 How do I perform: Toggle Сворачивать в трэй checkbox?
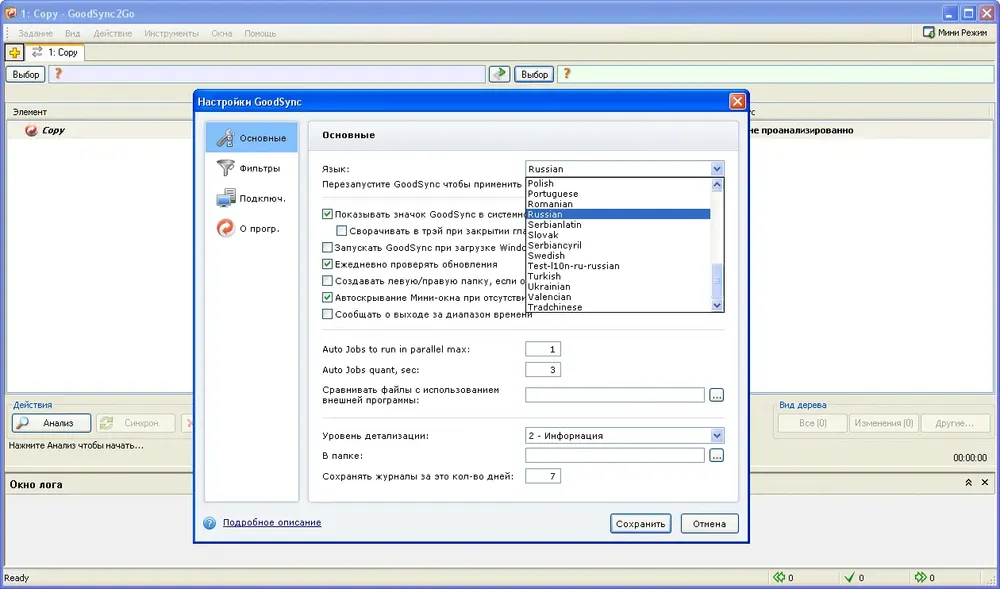tap(342, 231)
